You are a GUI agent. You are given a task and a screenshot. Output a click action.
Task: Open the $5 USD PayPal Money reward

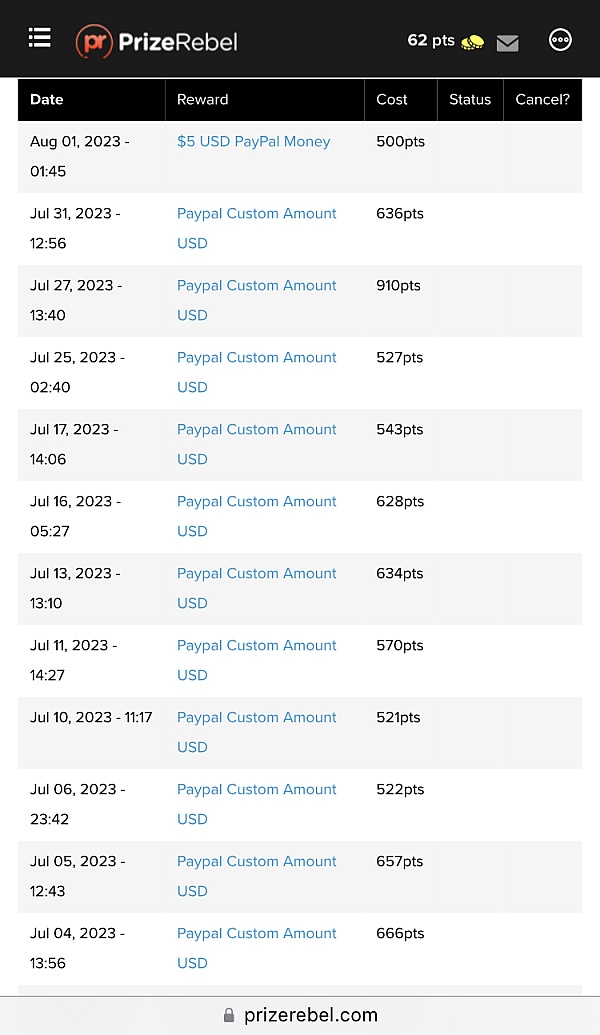(x=253, y=142)
